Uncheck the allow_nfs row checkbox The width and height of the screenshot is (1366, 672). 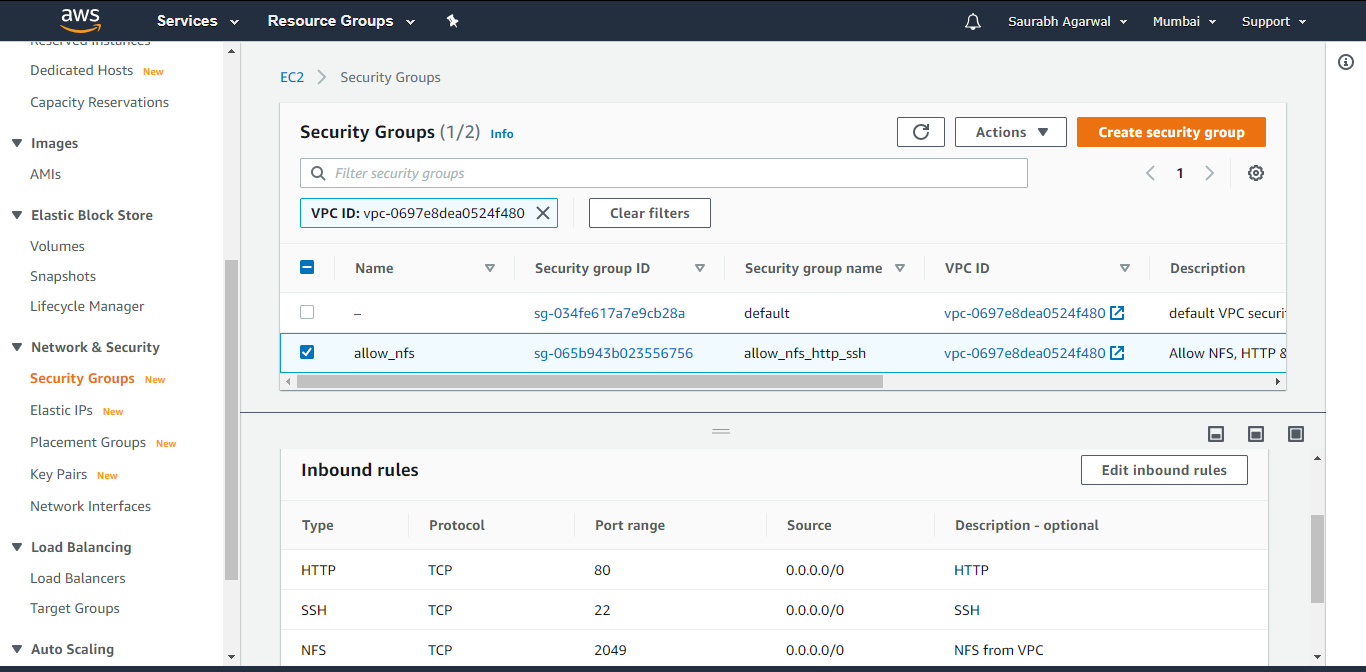click(x=307, y=352)
